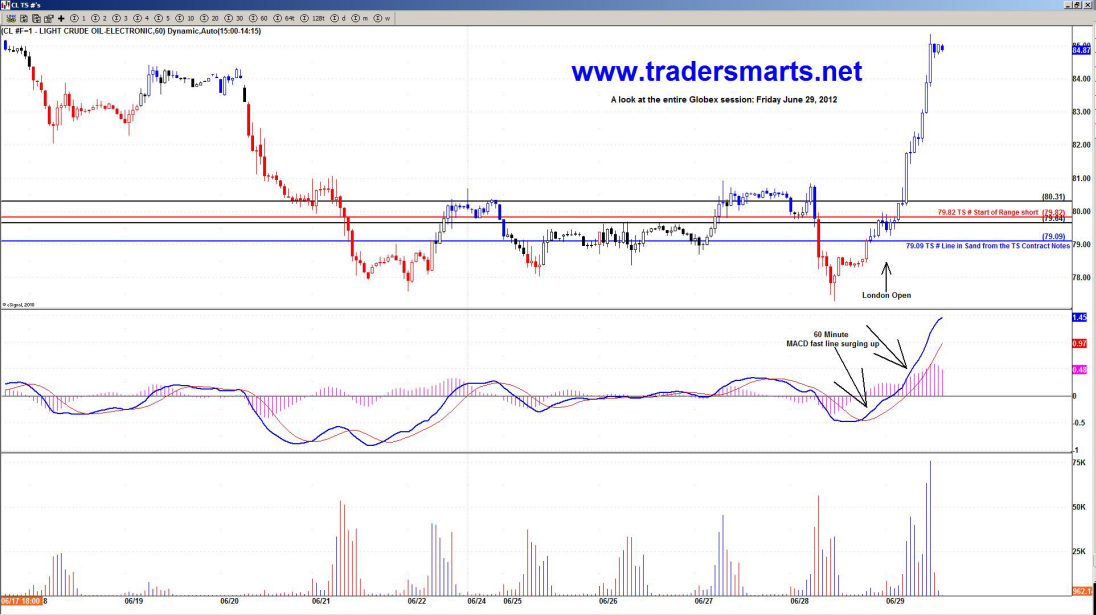Click the 06/25 date marker on time axis

click(512, 602)
